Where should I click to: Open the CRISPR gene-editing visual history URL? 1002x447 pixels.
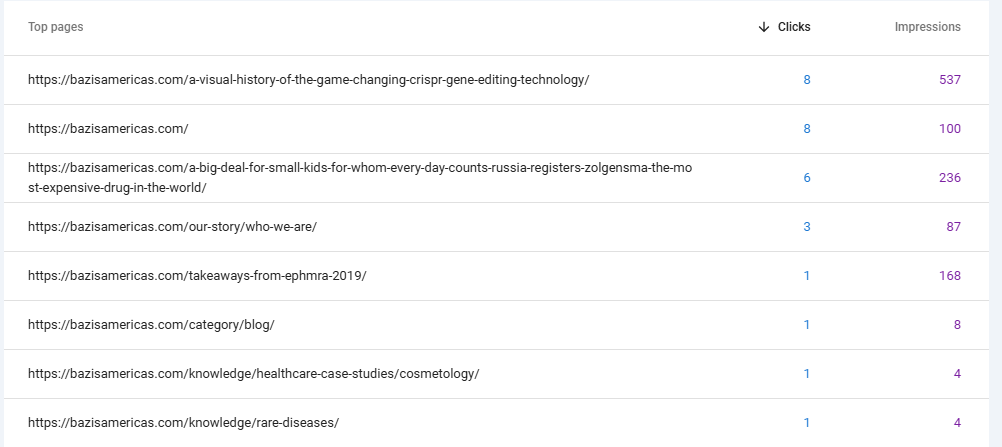pyautogui.click(x=308, y=79)
